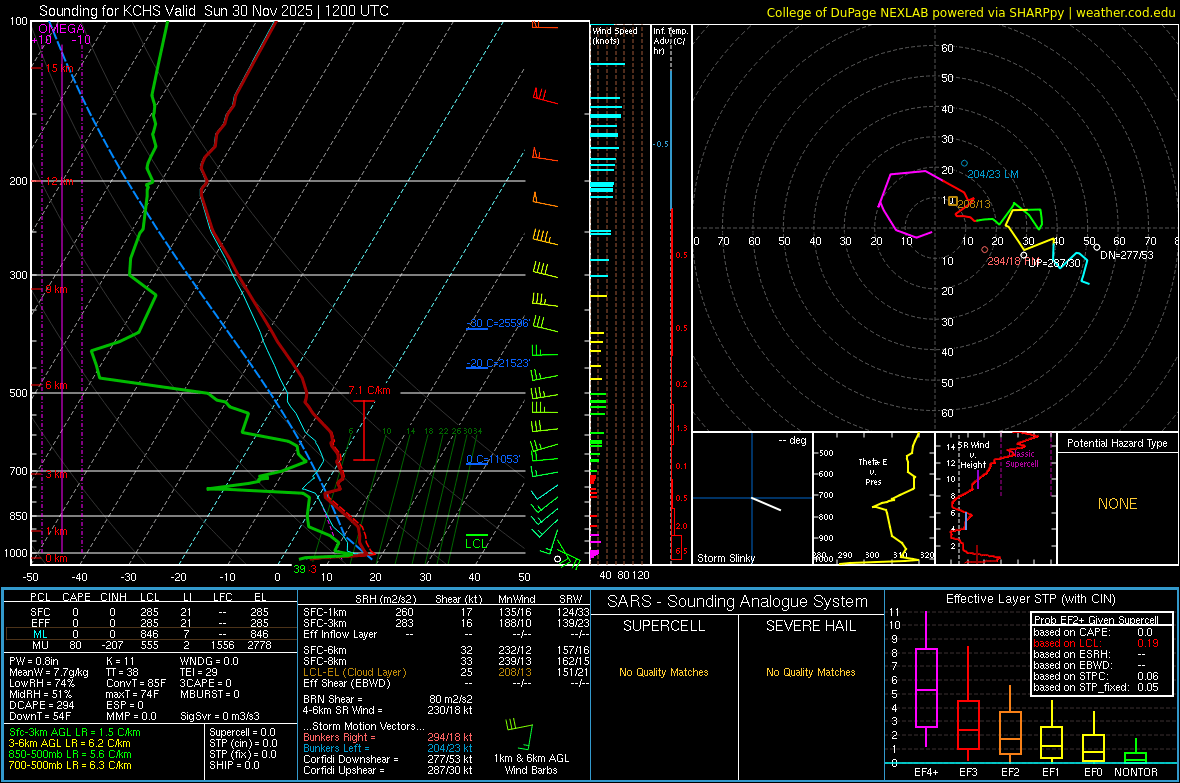1180x783 pixels.
Task: Click the 'ConvT = 85F' value
Action: click(x=136, y=684)
